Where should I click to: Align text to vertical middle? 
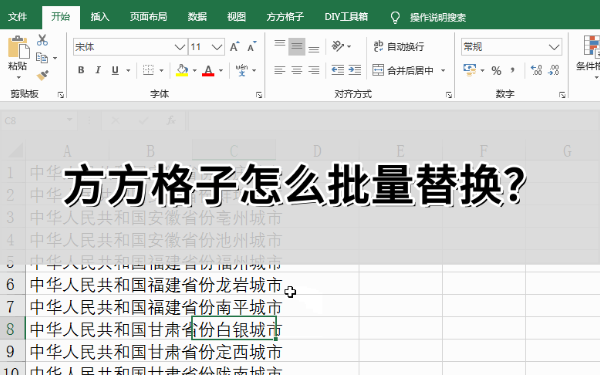coord(297,46)
